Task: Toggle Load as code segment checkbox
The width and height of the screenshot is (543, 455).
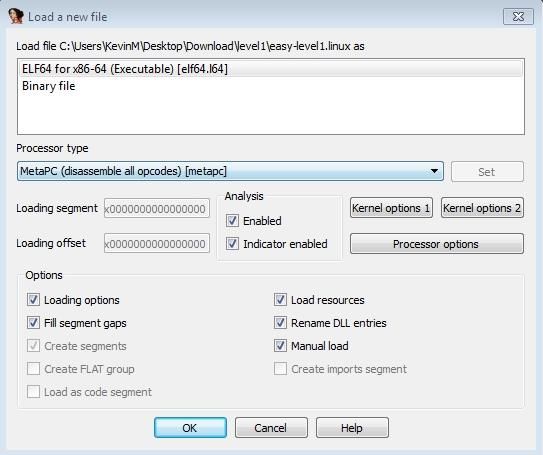Action: coord(33,392)
